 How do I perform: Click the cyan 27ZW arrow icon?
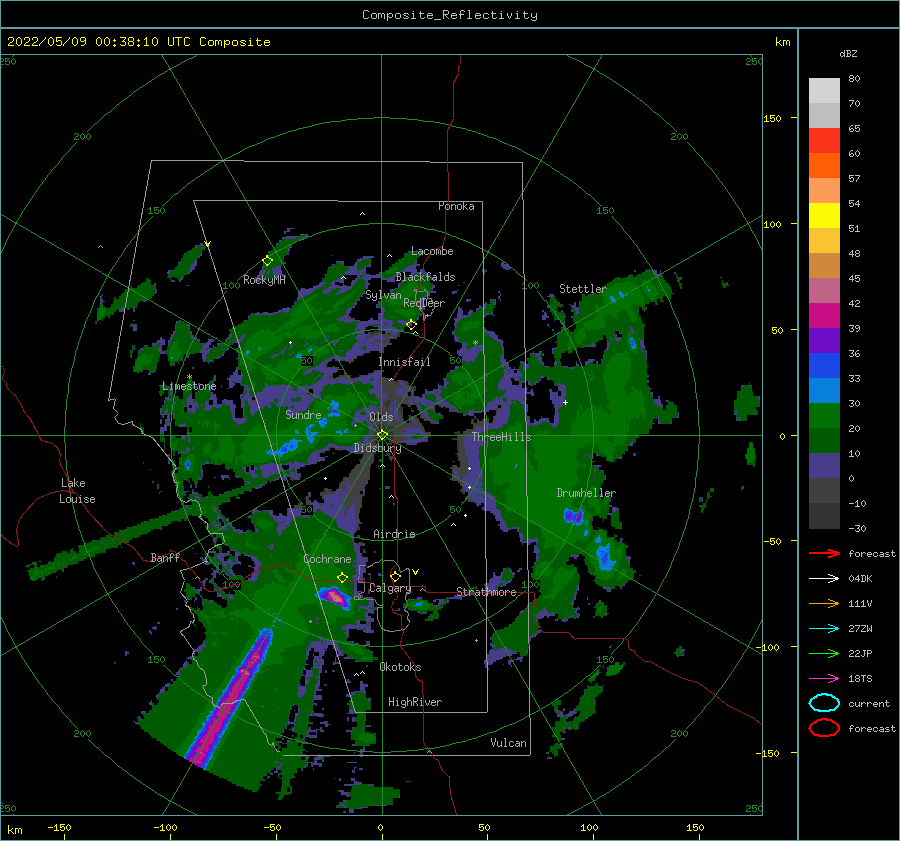coord(824,629)
